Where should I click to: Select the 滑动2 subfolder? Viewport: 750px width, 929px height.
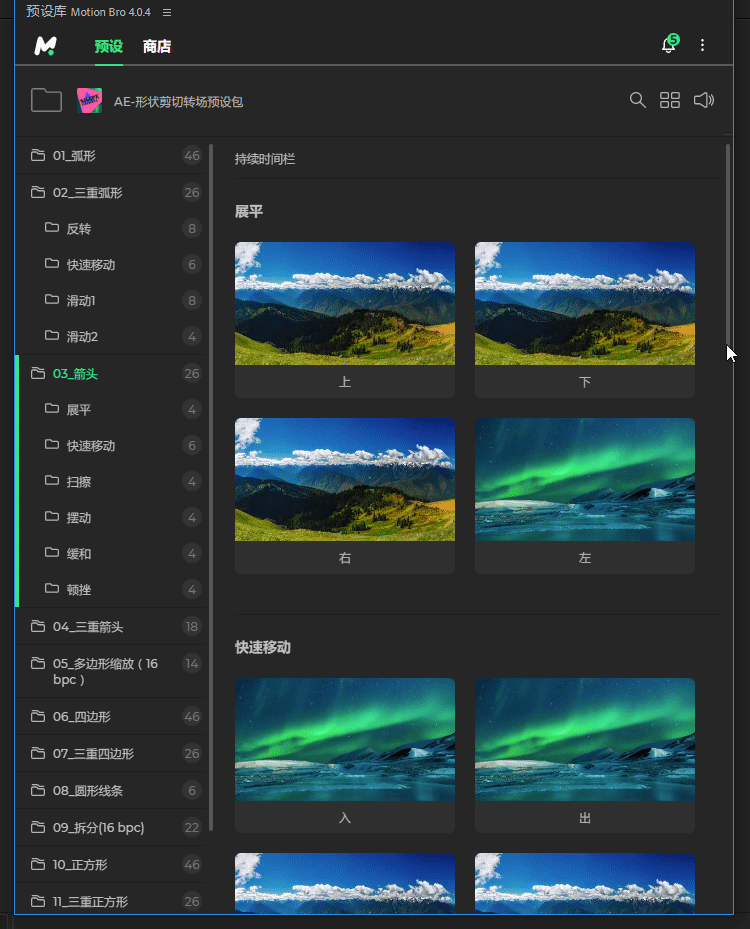tap(111, 337)
